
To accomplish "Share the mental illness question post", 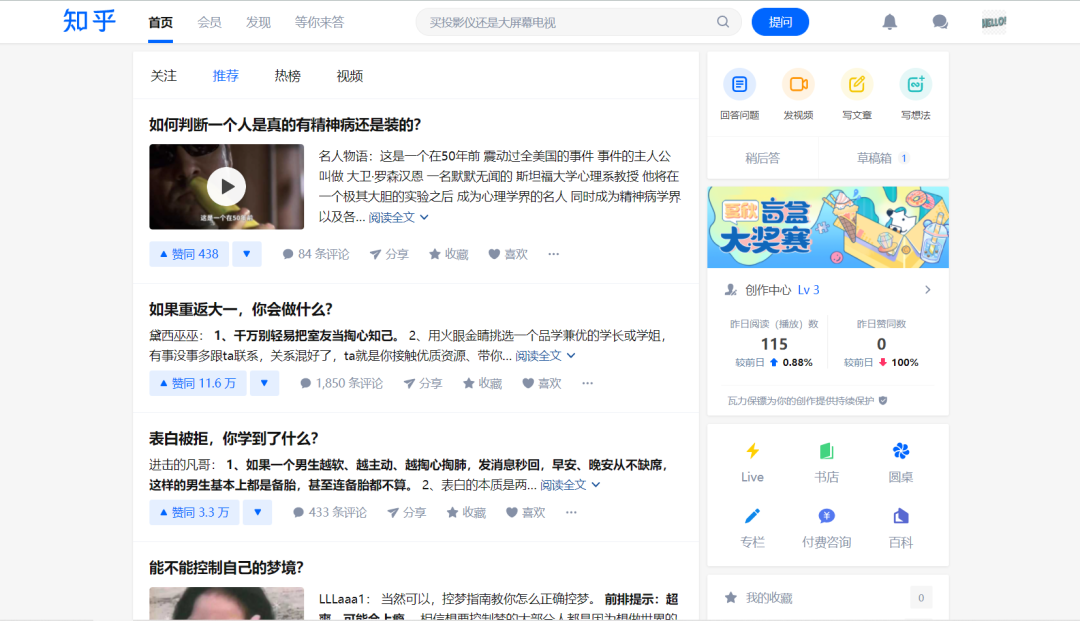I will click(389, 254).
